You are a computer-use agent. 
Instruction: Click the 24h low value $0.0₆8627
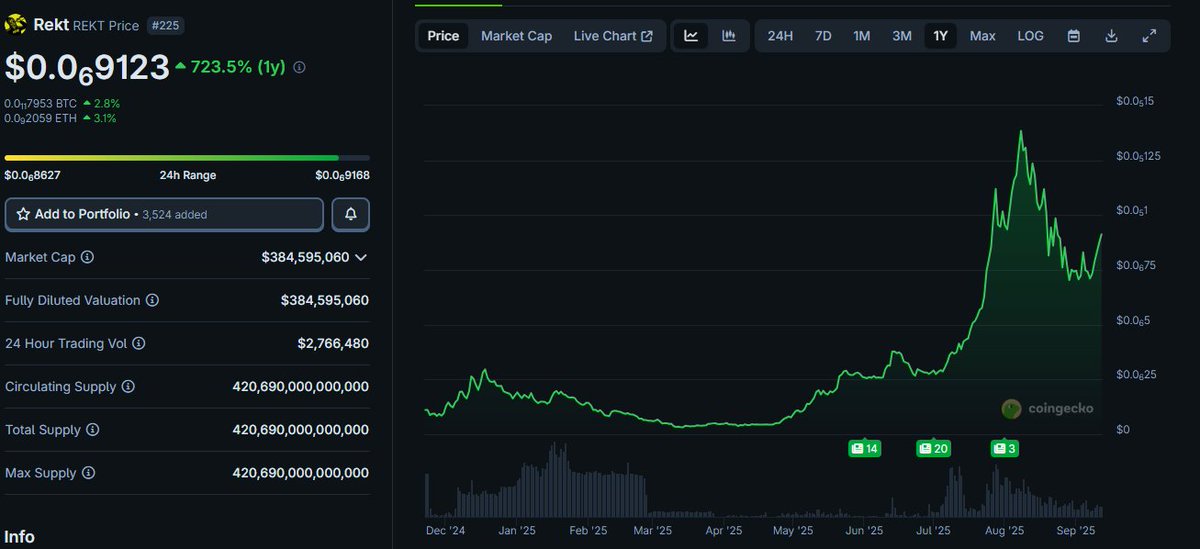(33, 175)
